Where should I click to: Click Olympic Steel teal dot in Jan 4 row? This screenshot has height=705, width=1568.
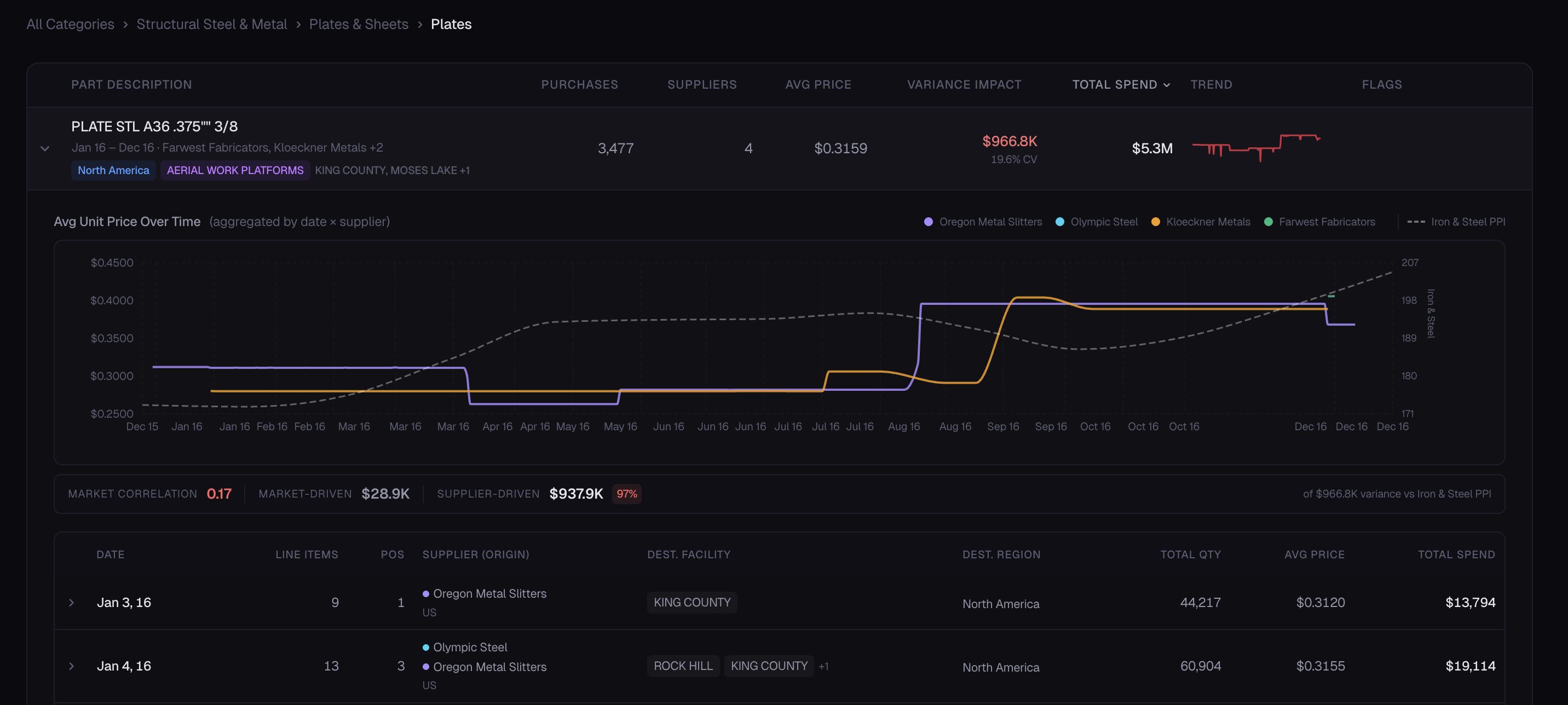426,646
